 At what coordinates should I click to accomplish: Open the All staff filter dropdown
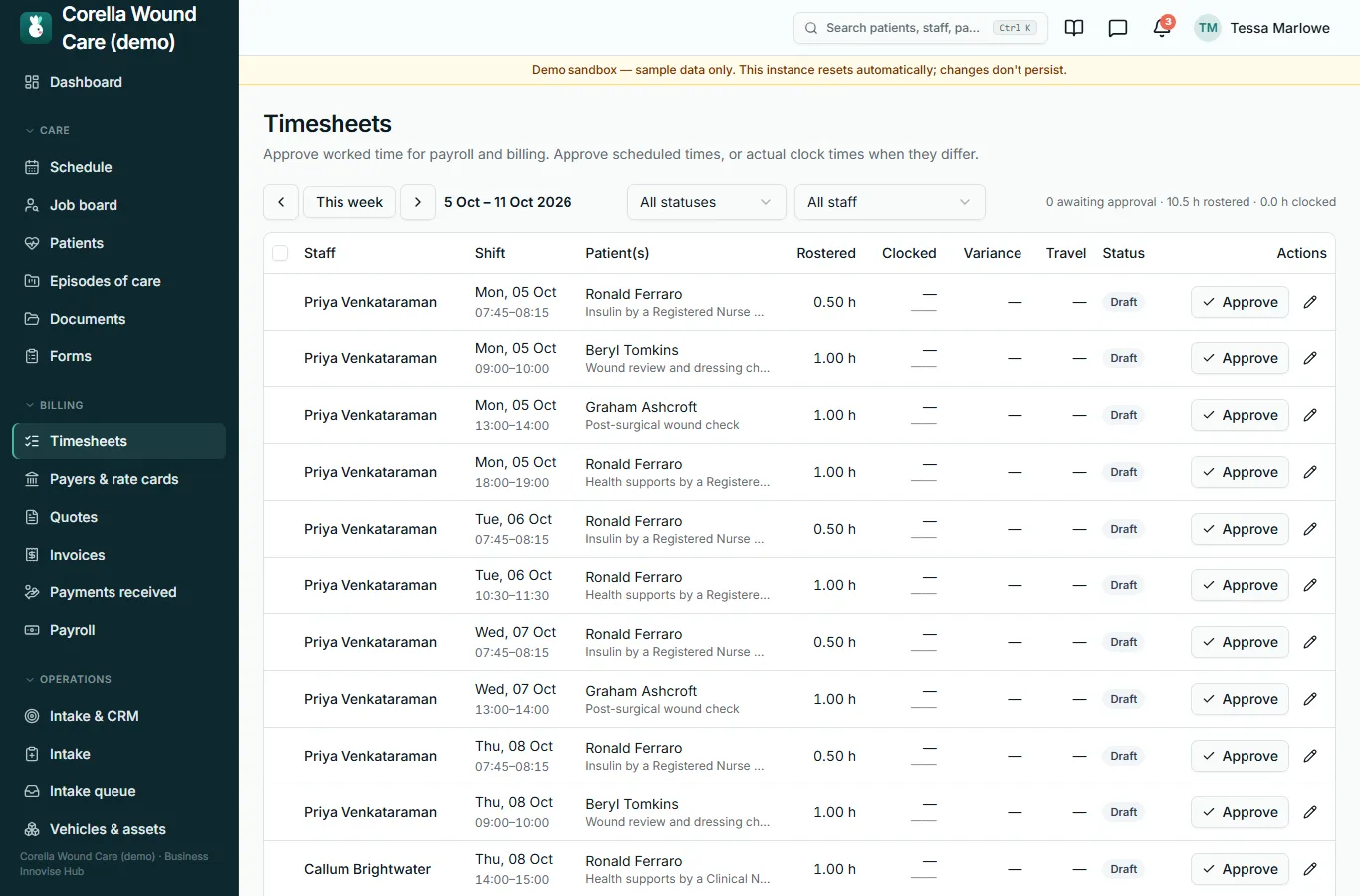tap(890, 202)
